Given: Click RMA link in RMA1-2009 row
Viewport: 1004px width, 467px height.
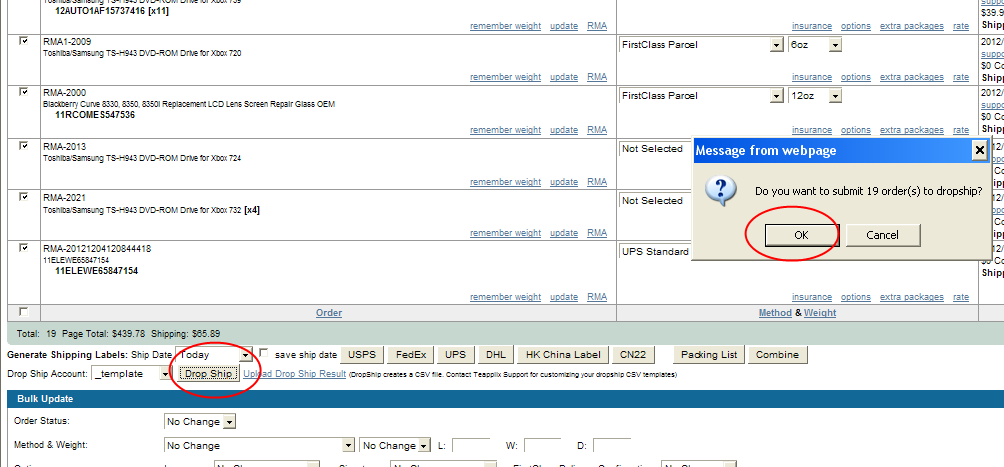Looking at the screenshot, I should click(x=597, y=77).
